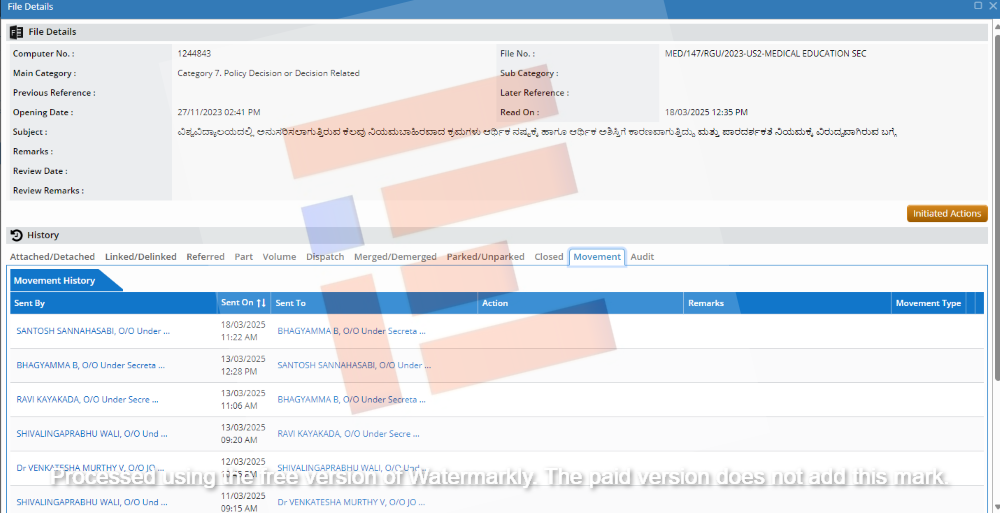The height and width of the screenshot is (513, 1000).
Task: Maximize the File Details dialog
Action: tap(978, 6)
